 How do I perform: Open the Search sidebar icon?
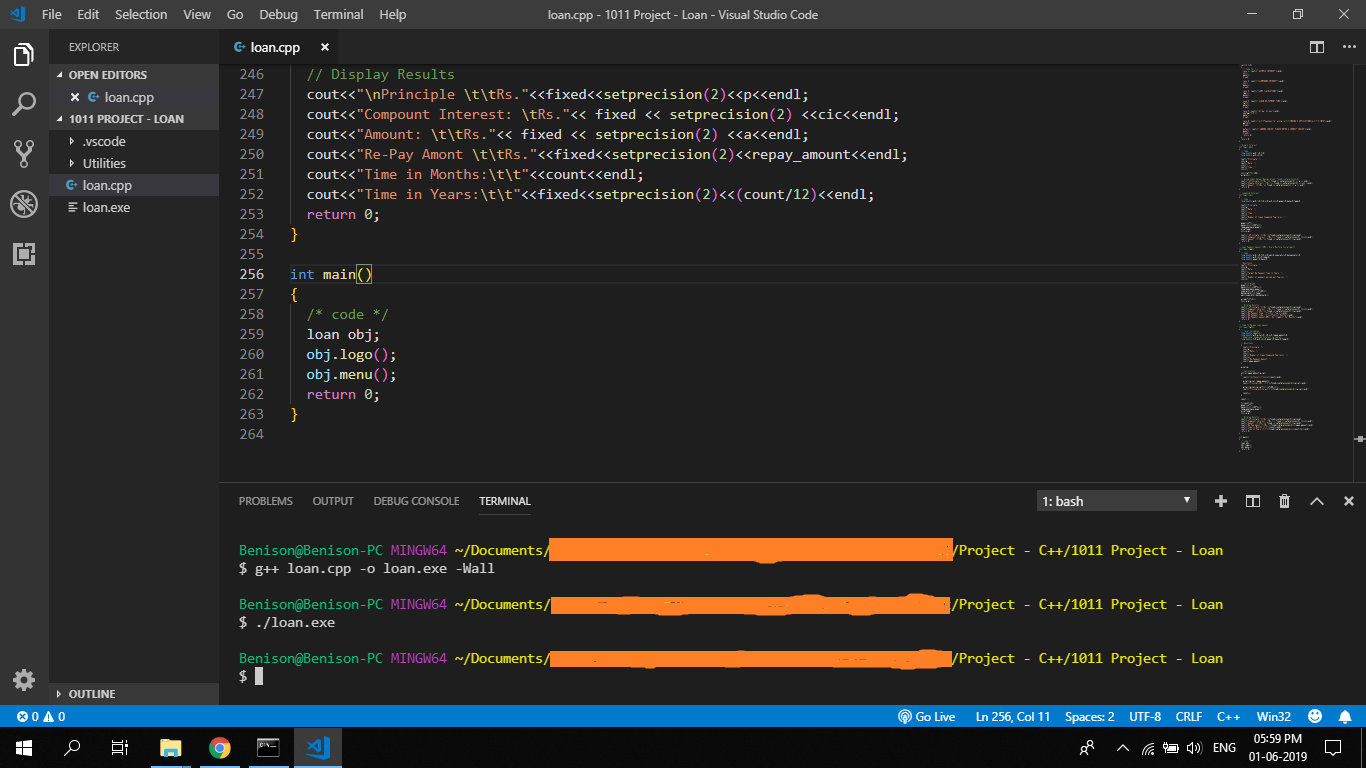click(x=23, y=104)
